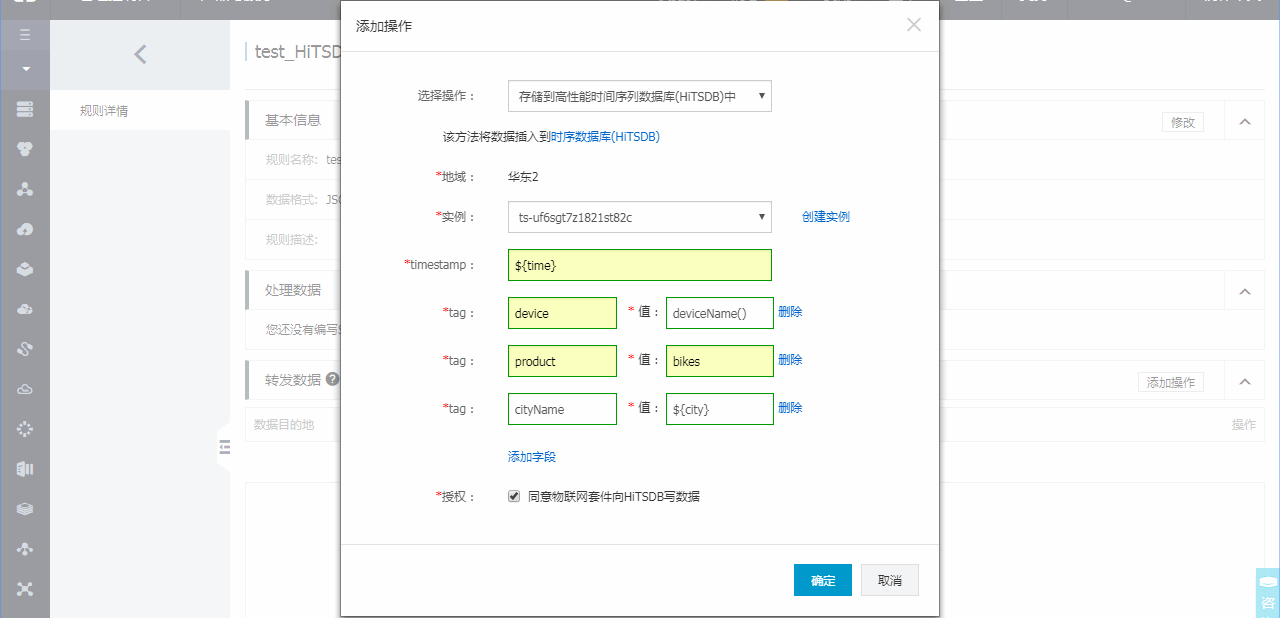Click the timestamp field ${time}
Viewport: 1280px width, 618px height.
[640, 265]
